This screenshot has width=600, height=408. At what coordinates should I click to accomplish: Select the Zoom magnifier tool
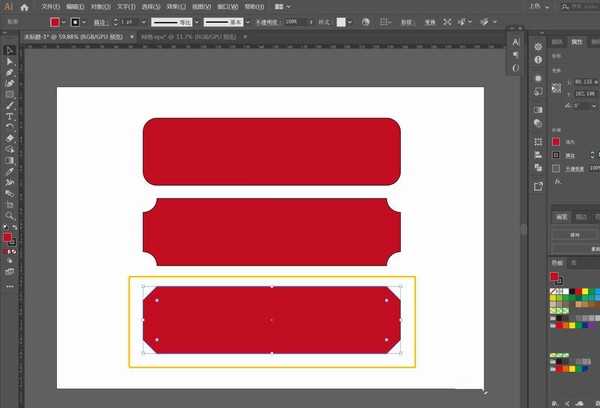(x=10, y=215)
